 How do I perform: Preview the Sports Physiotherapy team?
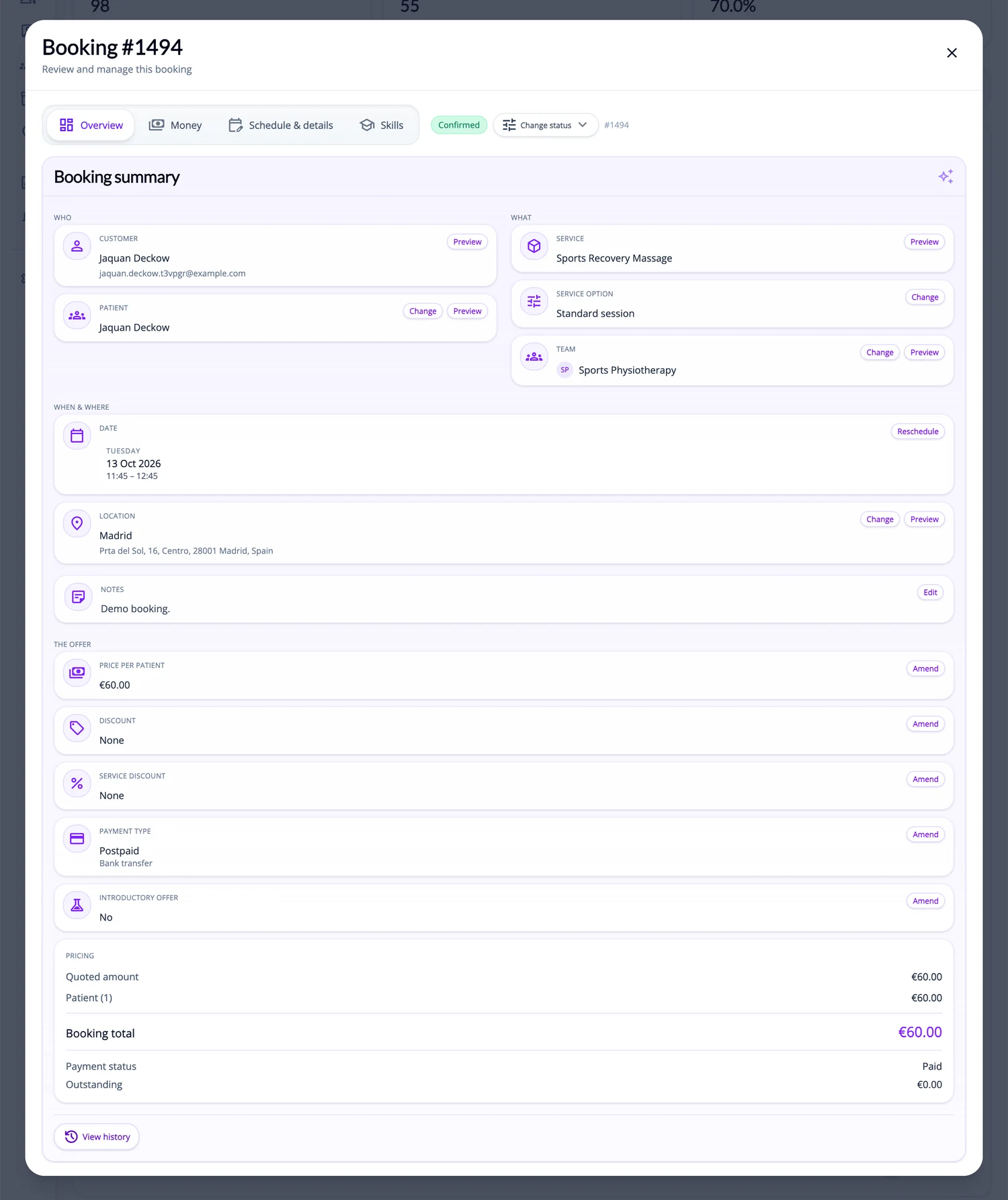925,353
